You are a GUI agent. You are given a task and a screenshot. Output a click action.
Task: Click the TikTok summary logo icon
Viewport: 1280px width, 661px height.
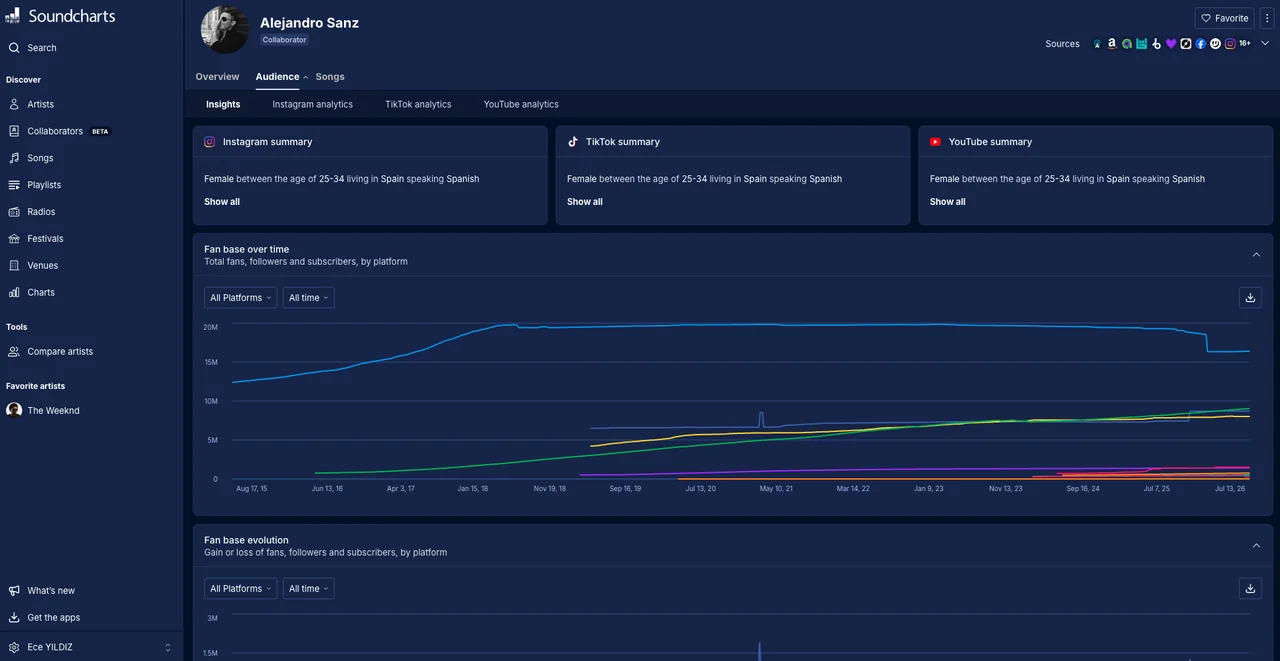pyautogui.click(x=573, y=142)
